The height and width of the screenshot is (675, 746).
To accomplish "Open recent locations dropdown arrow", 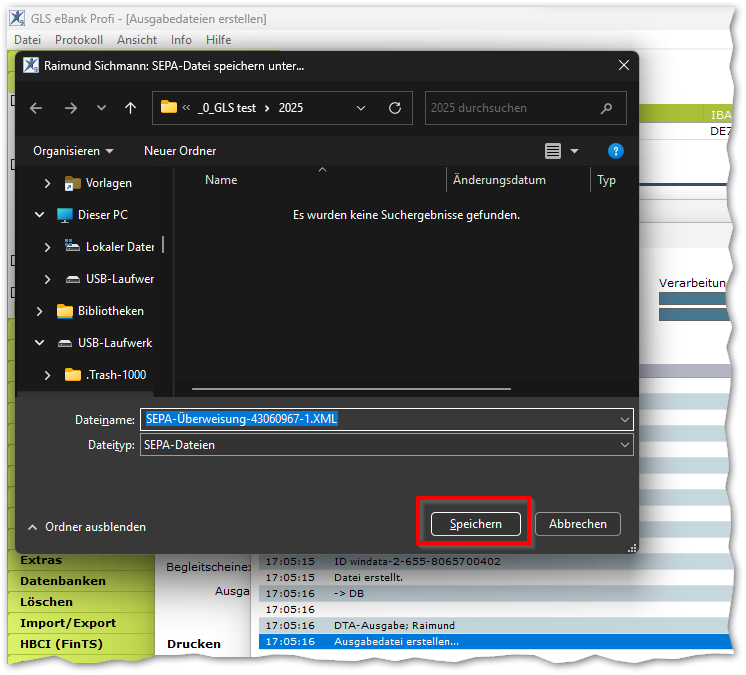I will (101, 108).
